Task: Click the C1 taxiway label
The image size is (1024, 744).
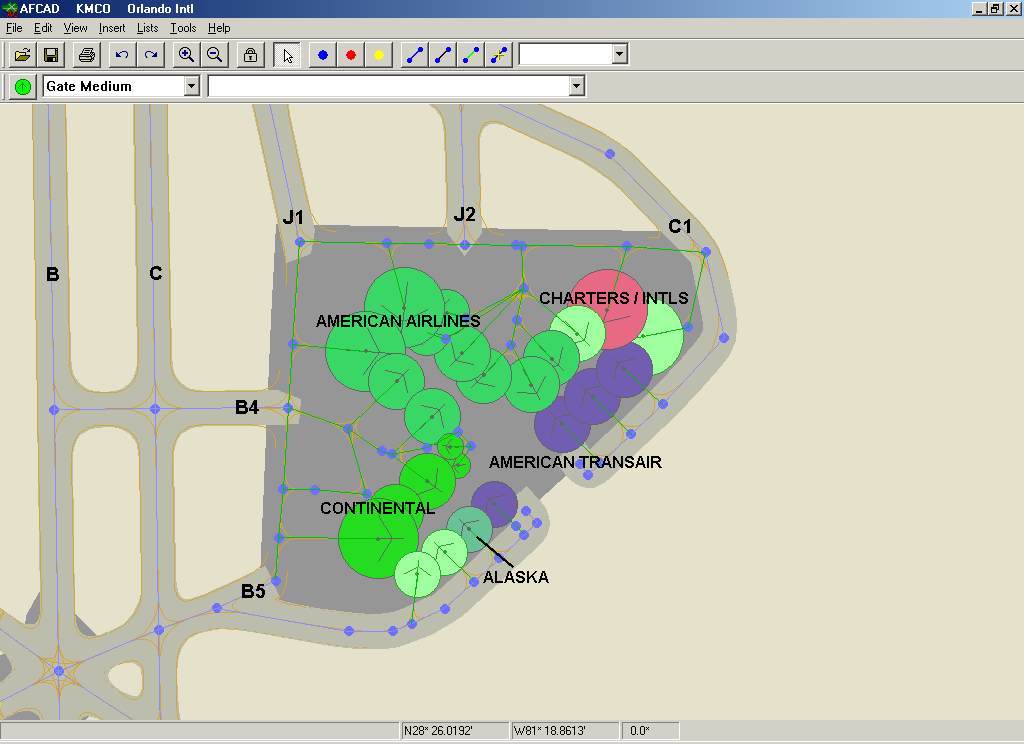Action: point(680,226)
